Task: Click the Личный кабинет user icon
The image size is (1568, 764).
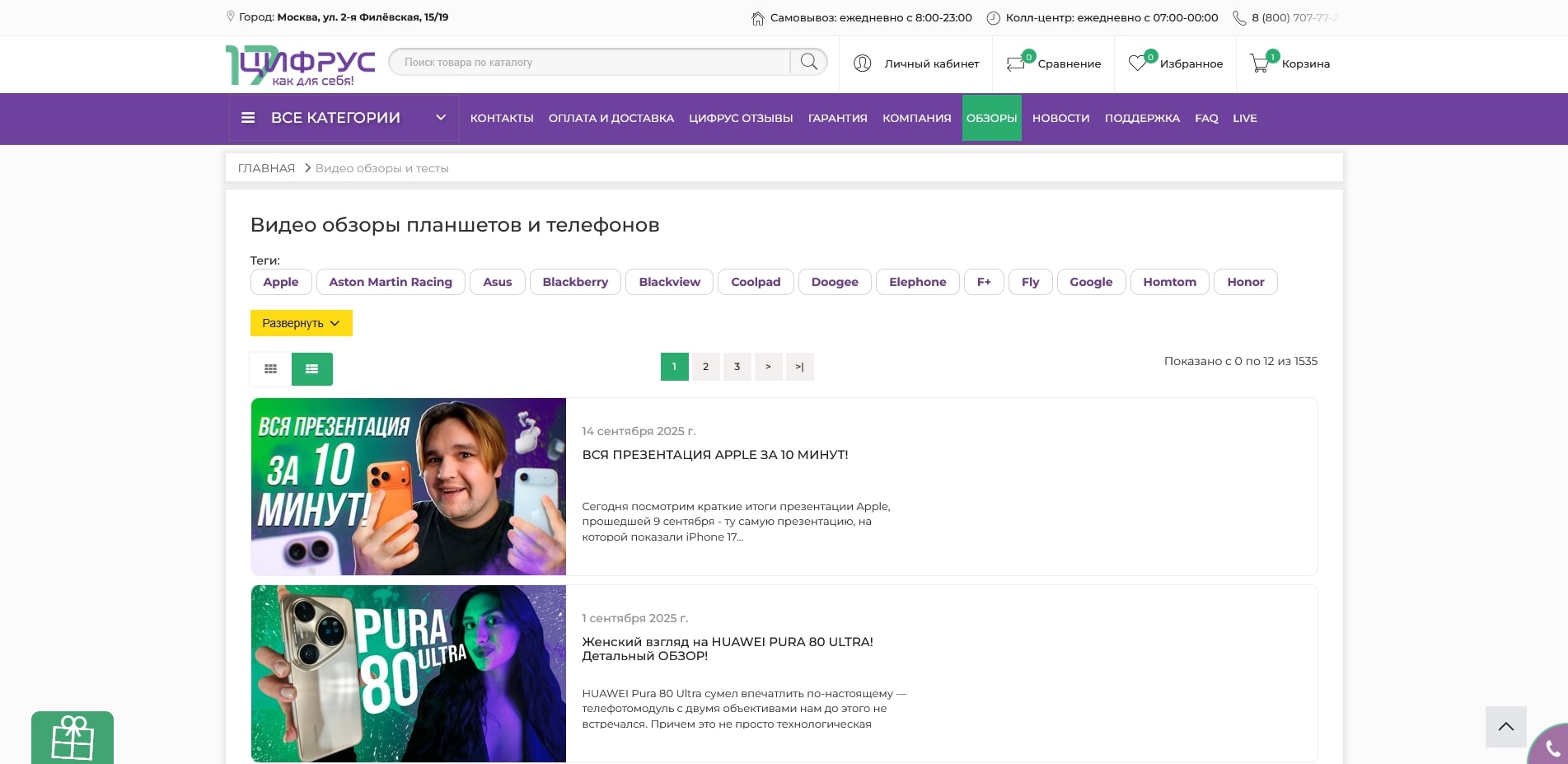Action: tap(863, 63)
